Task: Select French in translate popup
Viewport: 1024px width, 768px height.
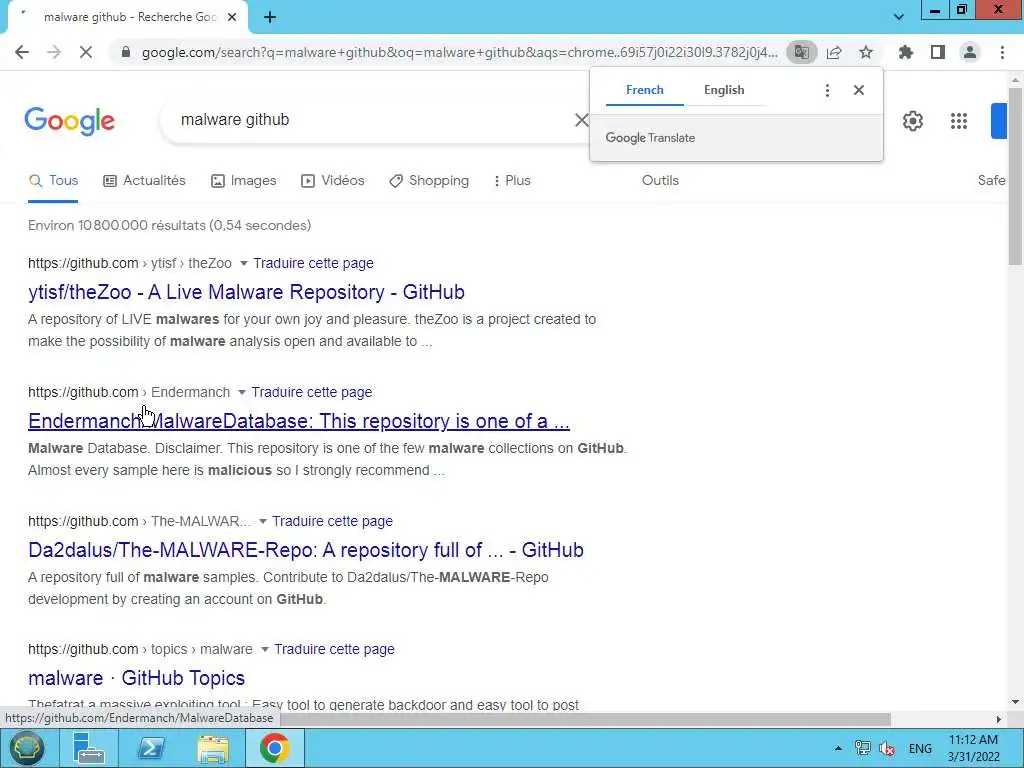Action: click(x=645, y=90)
